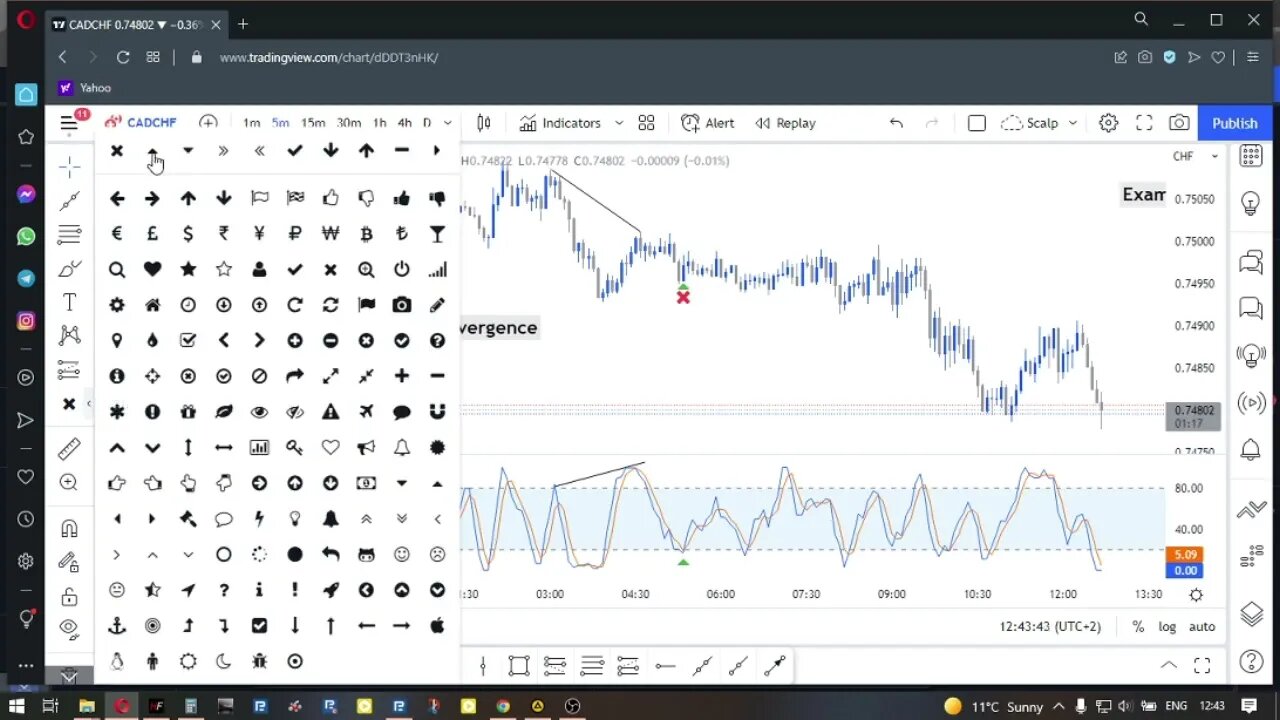Select the cocktail glass icon

click(x=437, y=234)
